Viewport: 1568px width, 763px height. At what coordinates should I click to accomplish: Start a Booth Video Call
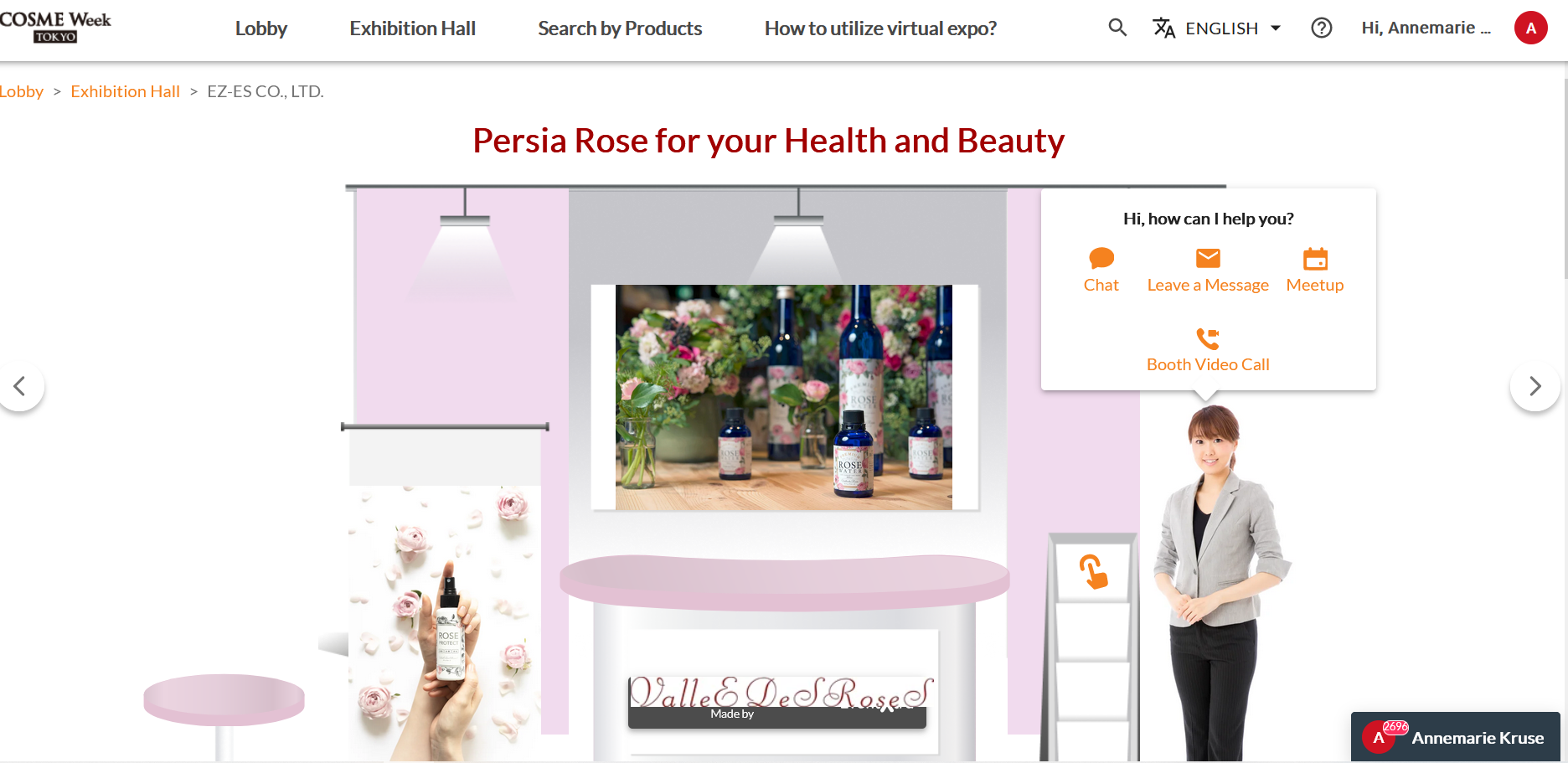coord(1208,350)
